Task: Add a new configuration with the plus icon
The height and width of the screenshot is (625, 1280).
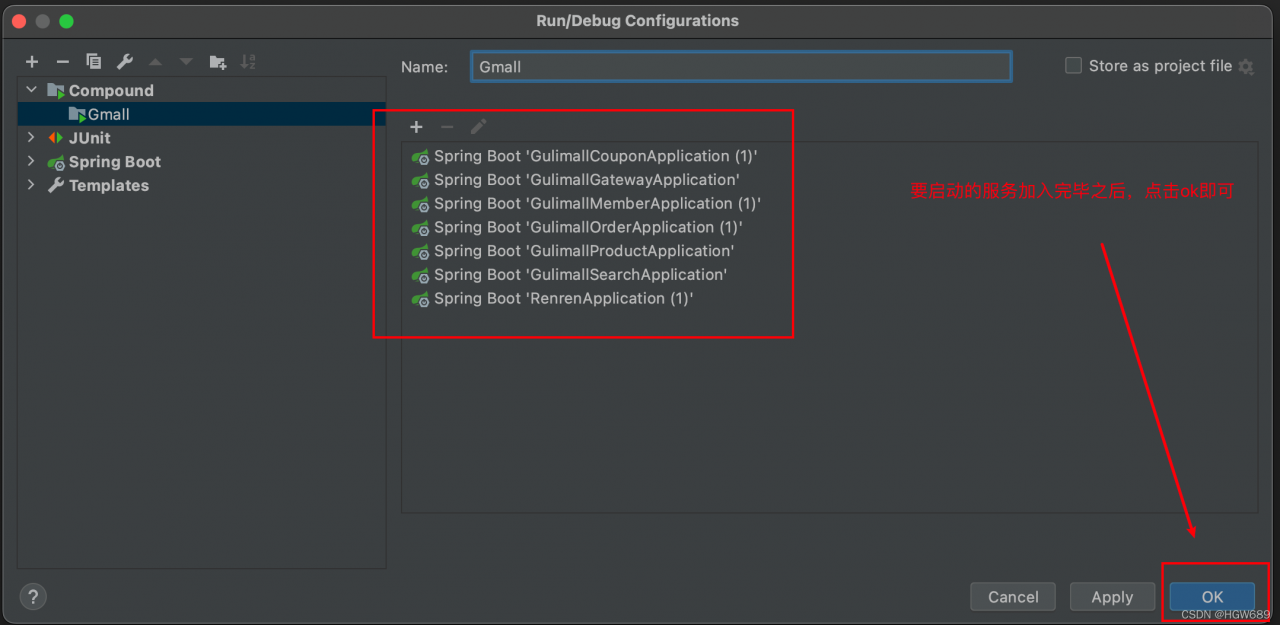Action: coord(32,62)
